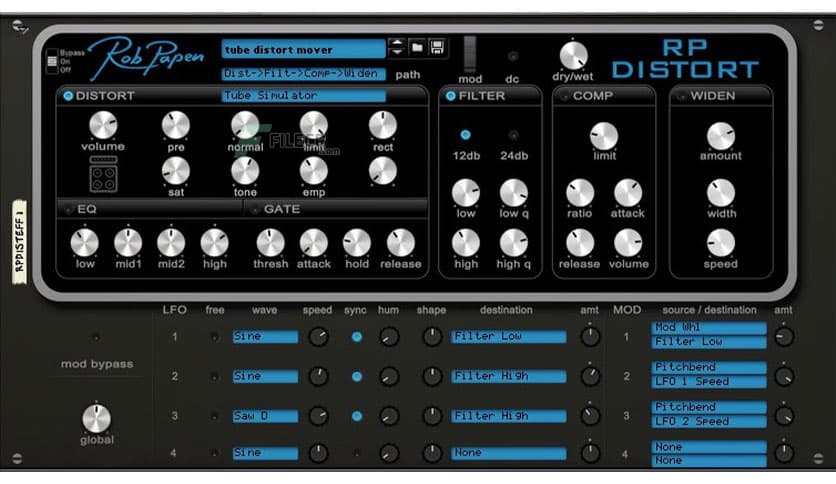The image size is (836, 484).
Task: Open LFO 1 destination Filter Low
Action: coord(508,336)
